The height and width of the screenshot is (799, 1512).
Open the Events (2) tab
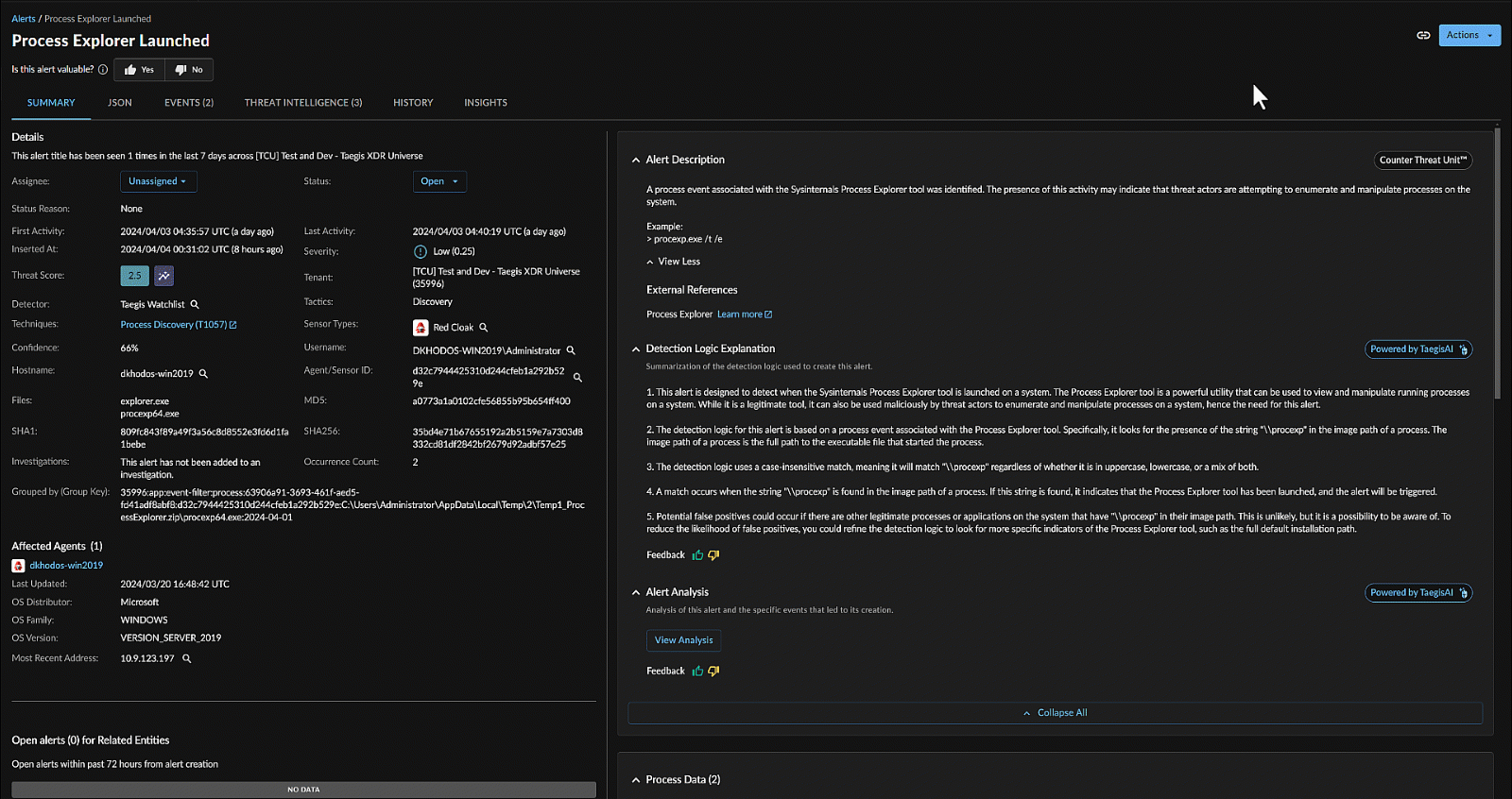189,103
